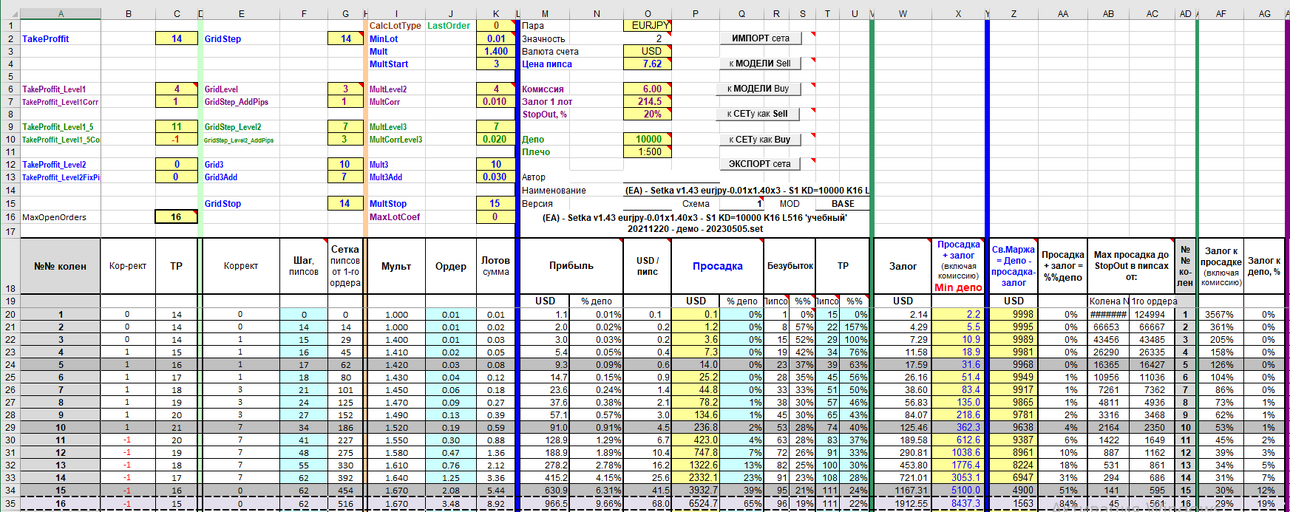1290x512 pixels.
Task: Select the MaxOpenOrders value cell 16
Action: 176,216
